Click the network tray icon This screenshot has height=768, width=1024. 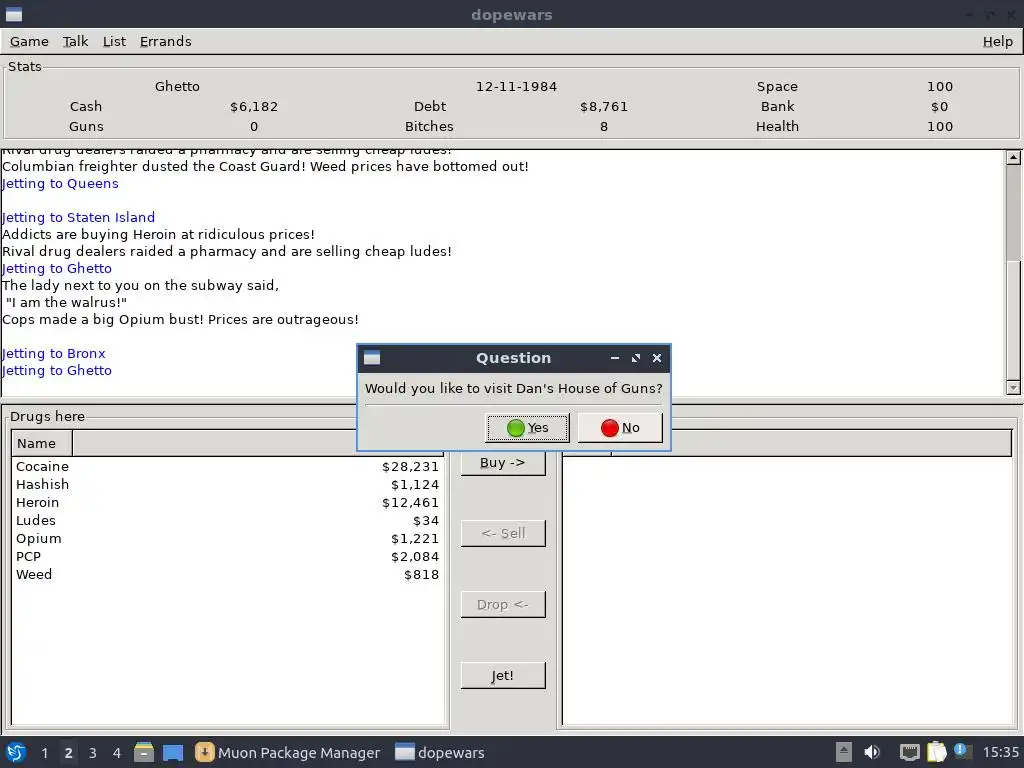click(910, 752)
